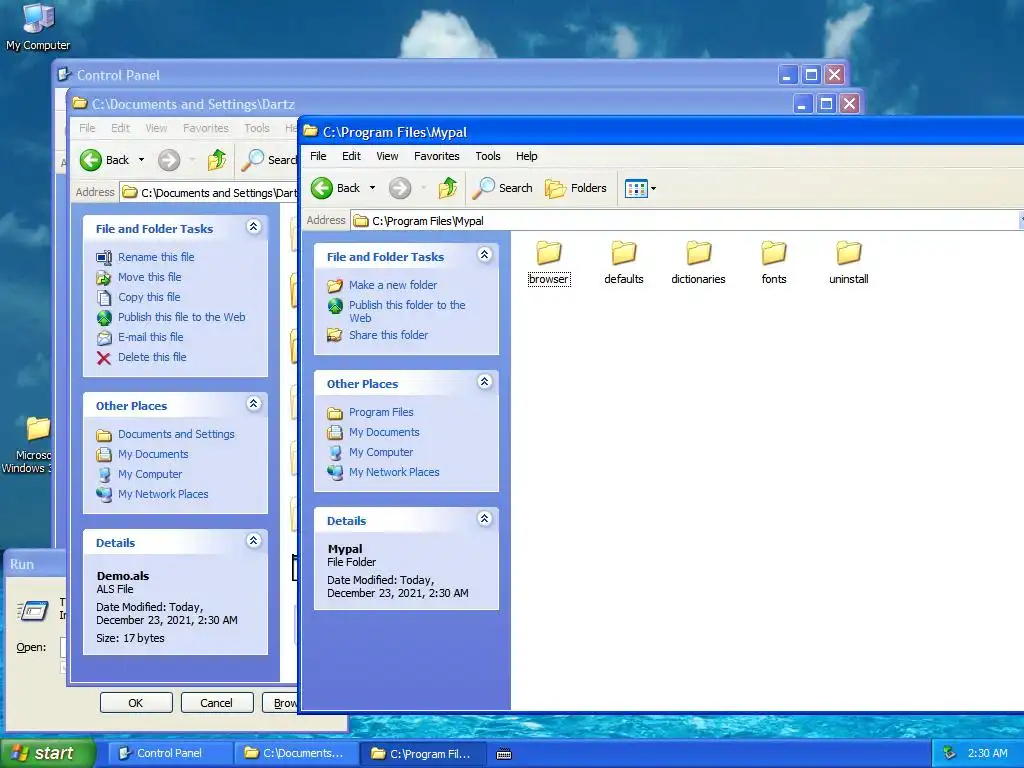The image size is (1024, 768).
Task: Open My Network Places in Mypal window
Action: 394,472
